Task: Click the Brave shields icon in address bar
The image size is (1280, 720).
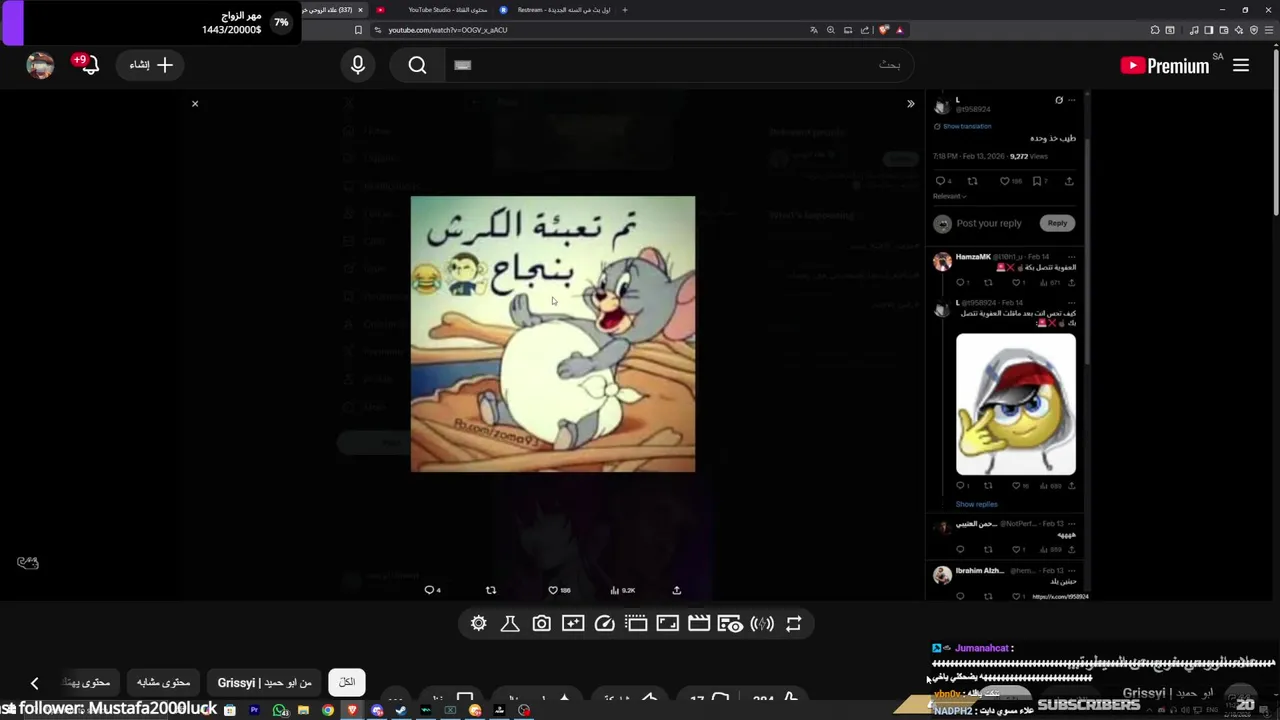Action: tap(883, 30)
